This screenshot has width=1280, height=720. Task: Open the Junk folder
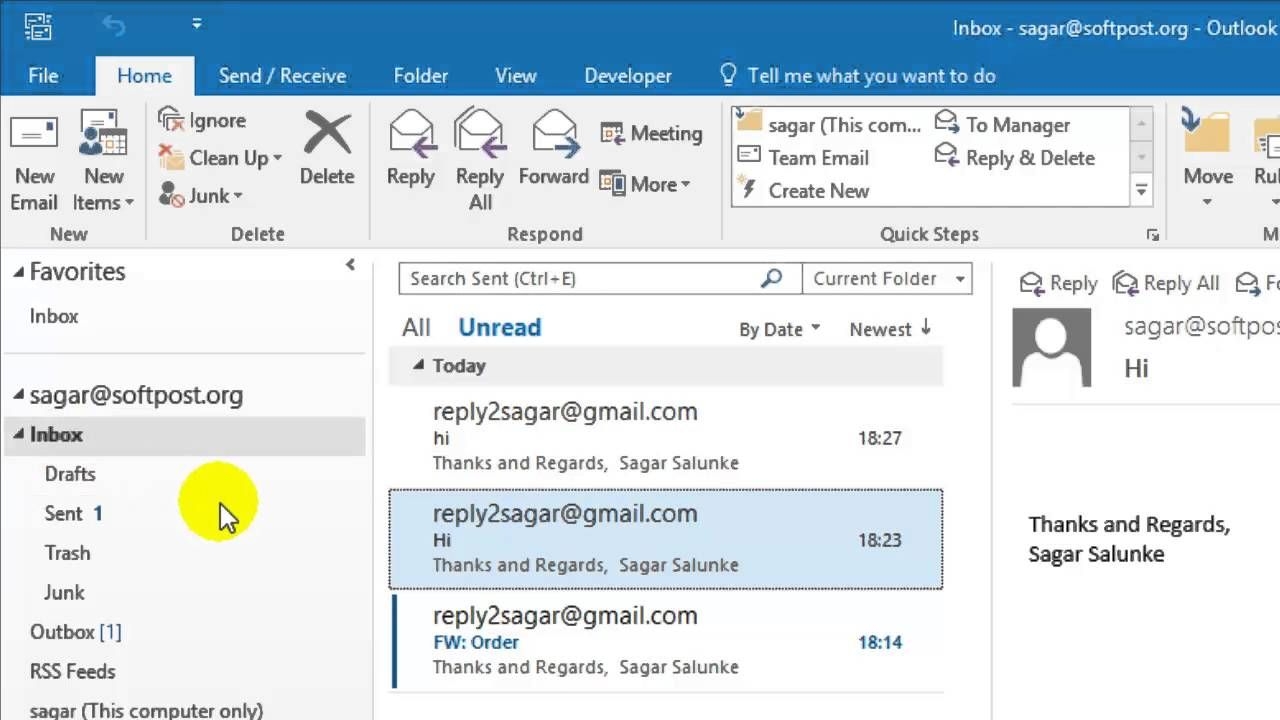[x=64, y=593]
